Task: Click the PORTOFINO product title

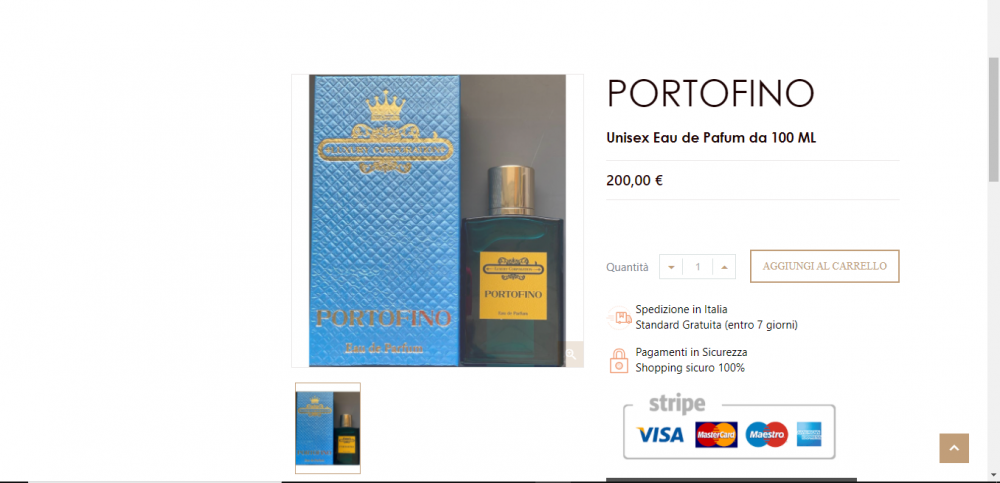Action: [x=710, y=94]
